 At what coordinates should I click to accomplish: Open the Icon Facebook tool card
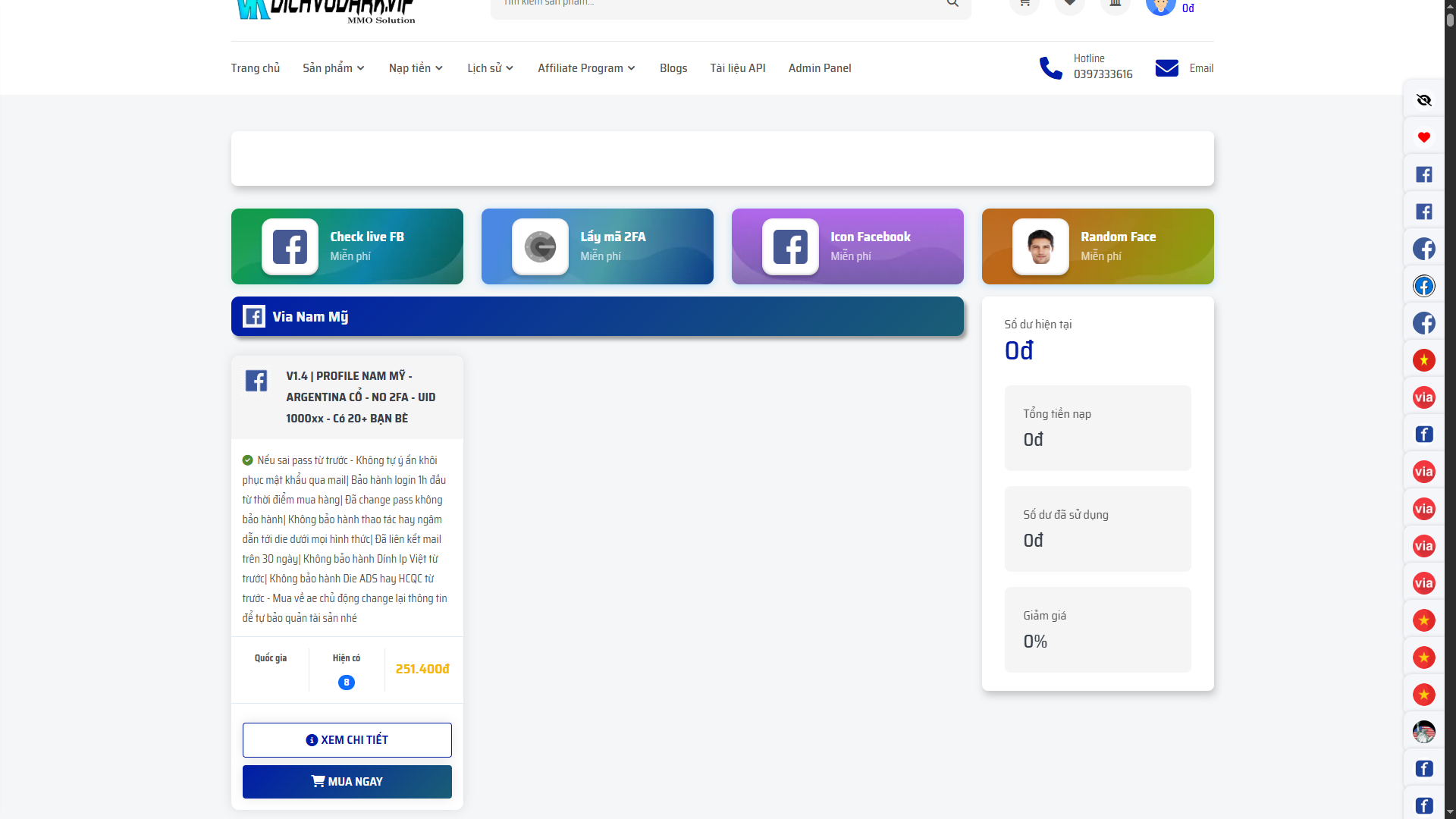pyautogui.click(x=847, y=246)
